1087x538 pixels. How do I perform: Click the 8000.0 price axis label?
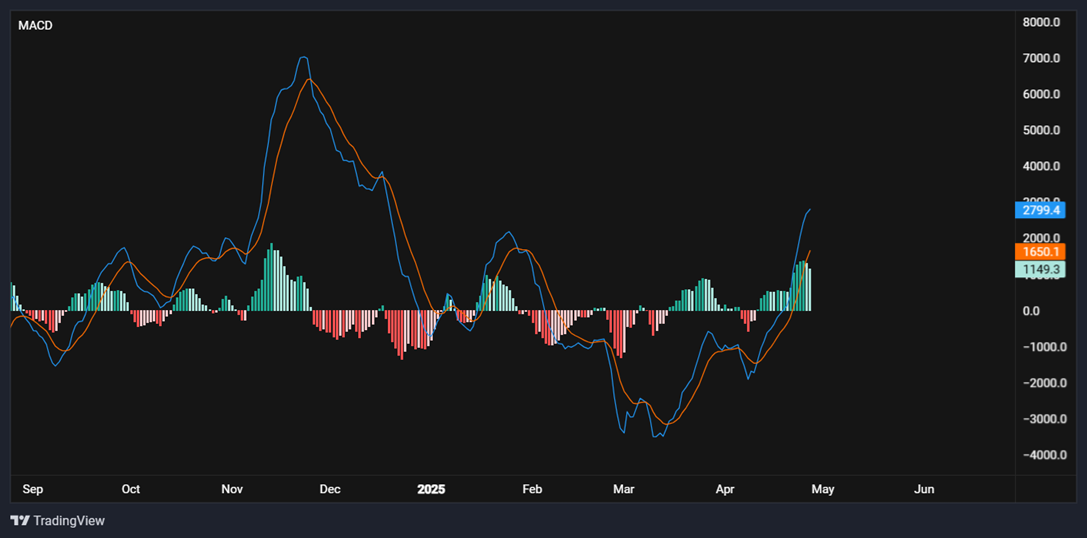tap(1041, 22)
